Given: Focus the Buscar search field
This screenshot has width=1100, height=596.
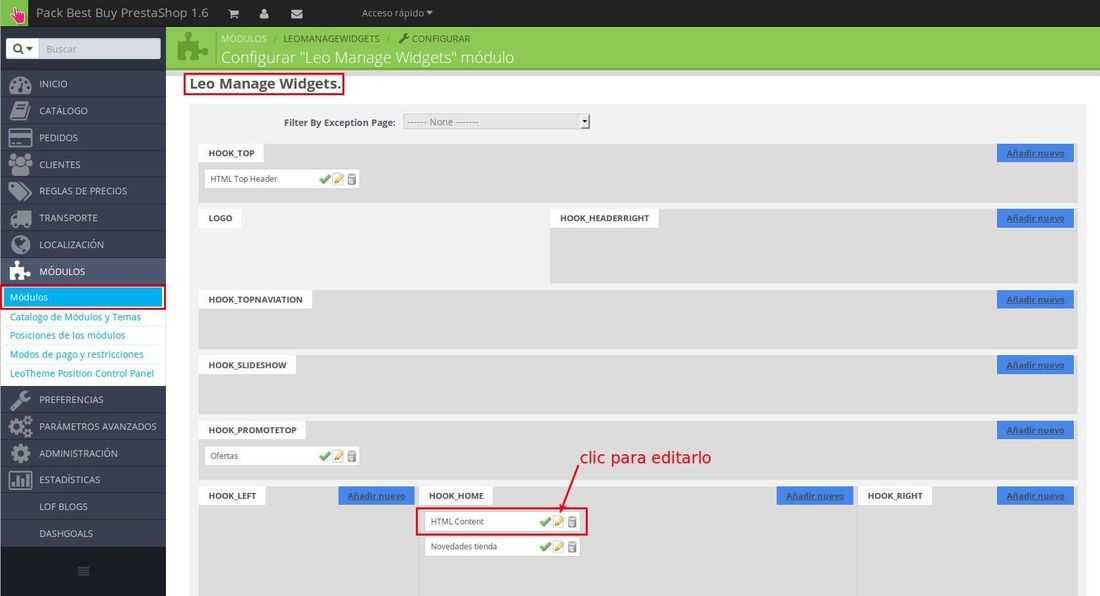Looking at the screenshot, I should [100, 49].
